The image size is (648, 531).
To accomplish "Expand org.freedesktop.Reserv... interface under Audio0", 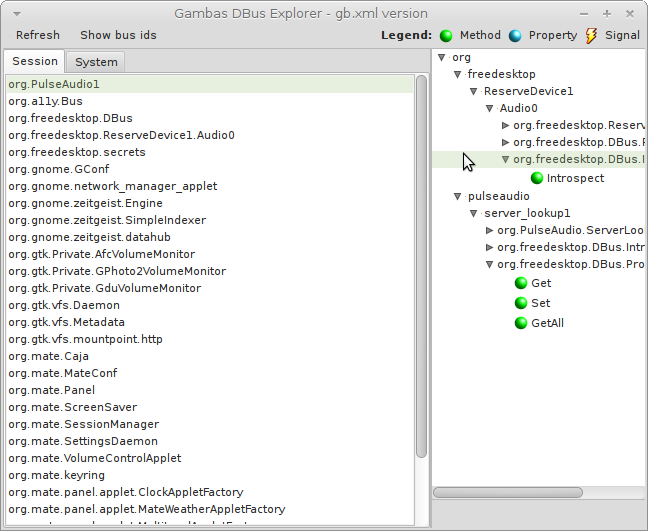I will coord(505,125).
